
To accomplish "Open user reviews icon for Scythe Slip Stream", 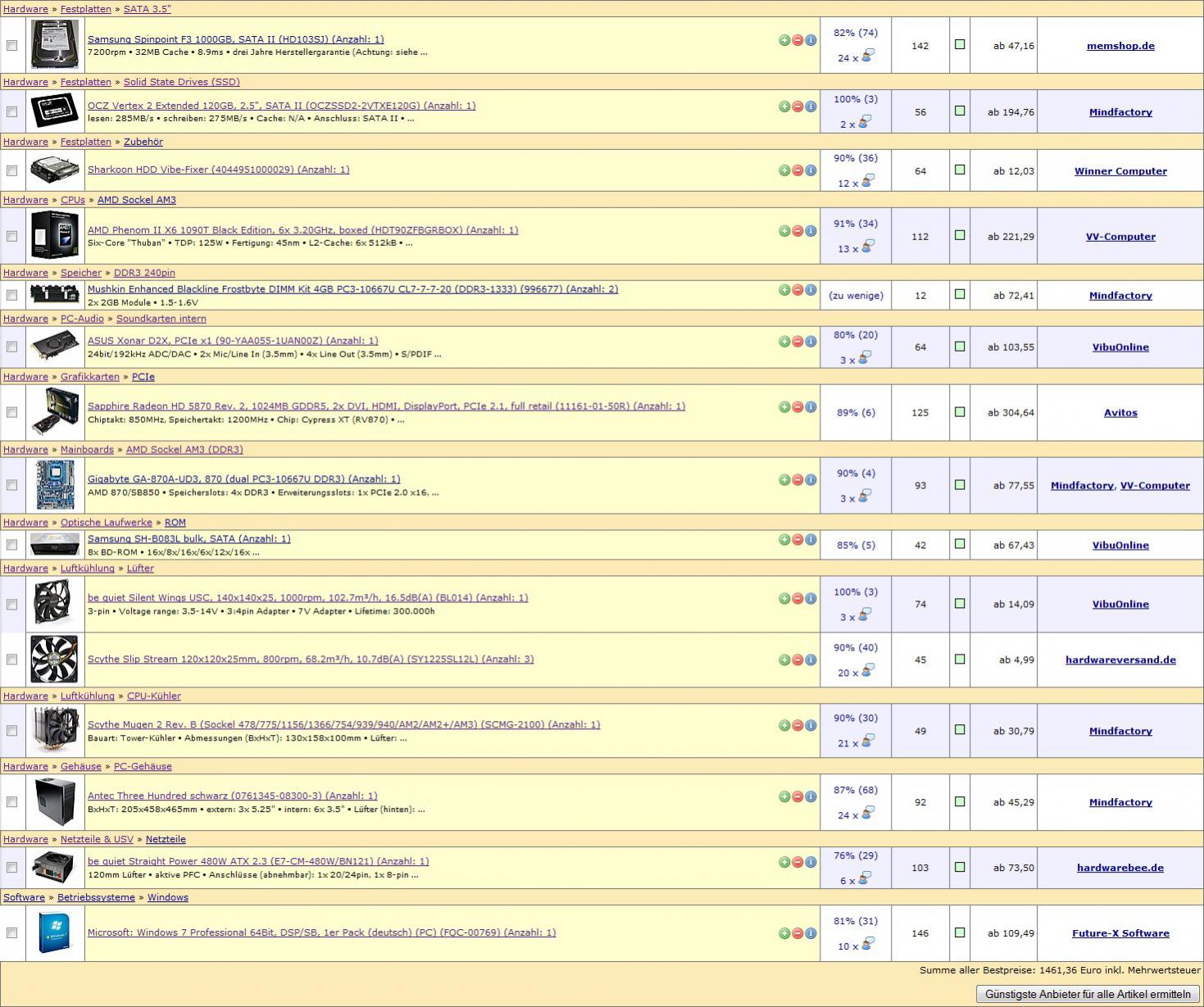I will click(868, 670).
